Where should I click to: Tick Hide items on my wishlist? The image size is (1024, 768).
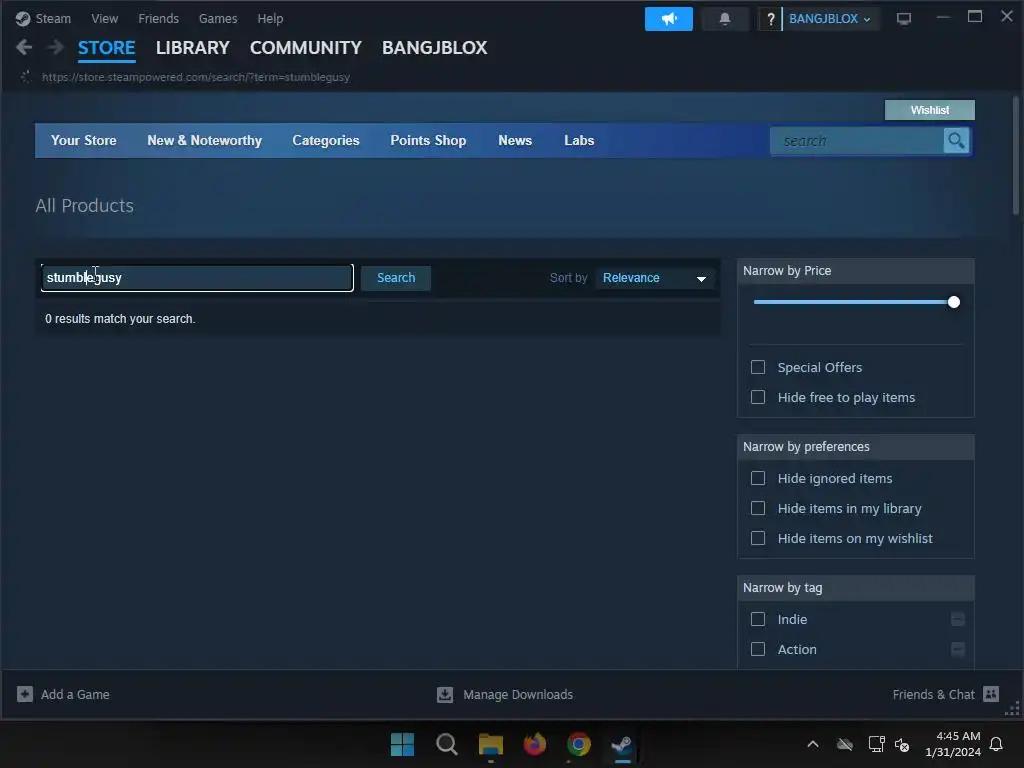tap(758, 538)
